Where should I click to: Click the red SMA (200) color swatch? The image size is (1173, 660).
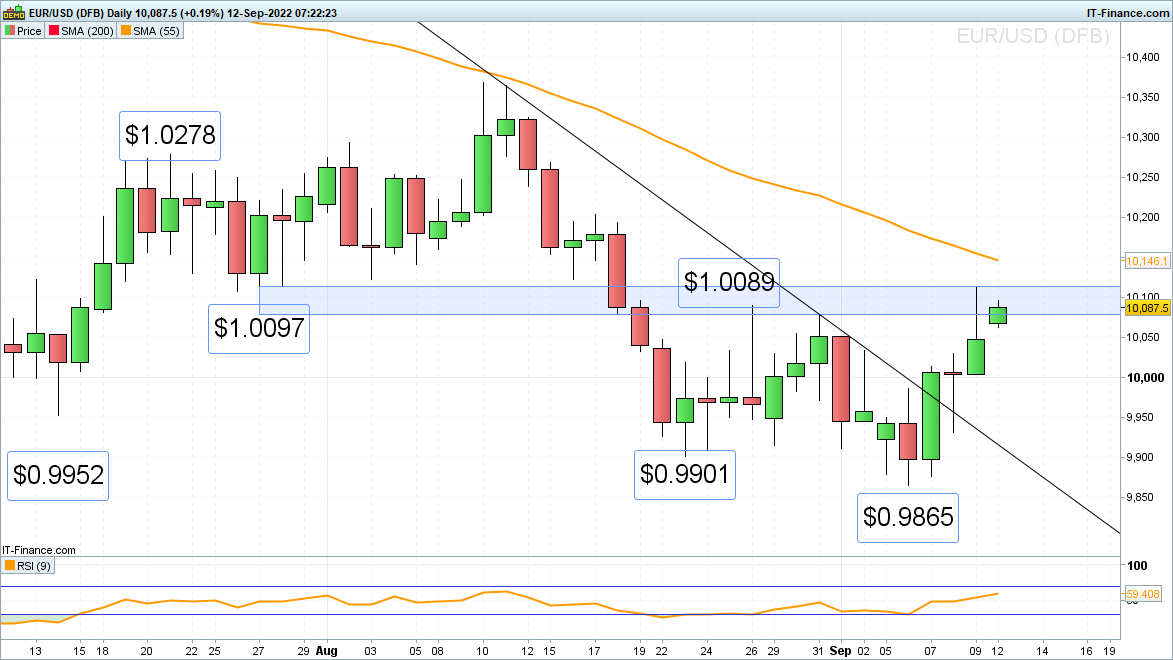pyautogui.click(x=54, y=31)
